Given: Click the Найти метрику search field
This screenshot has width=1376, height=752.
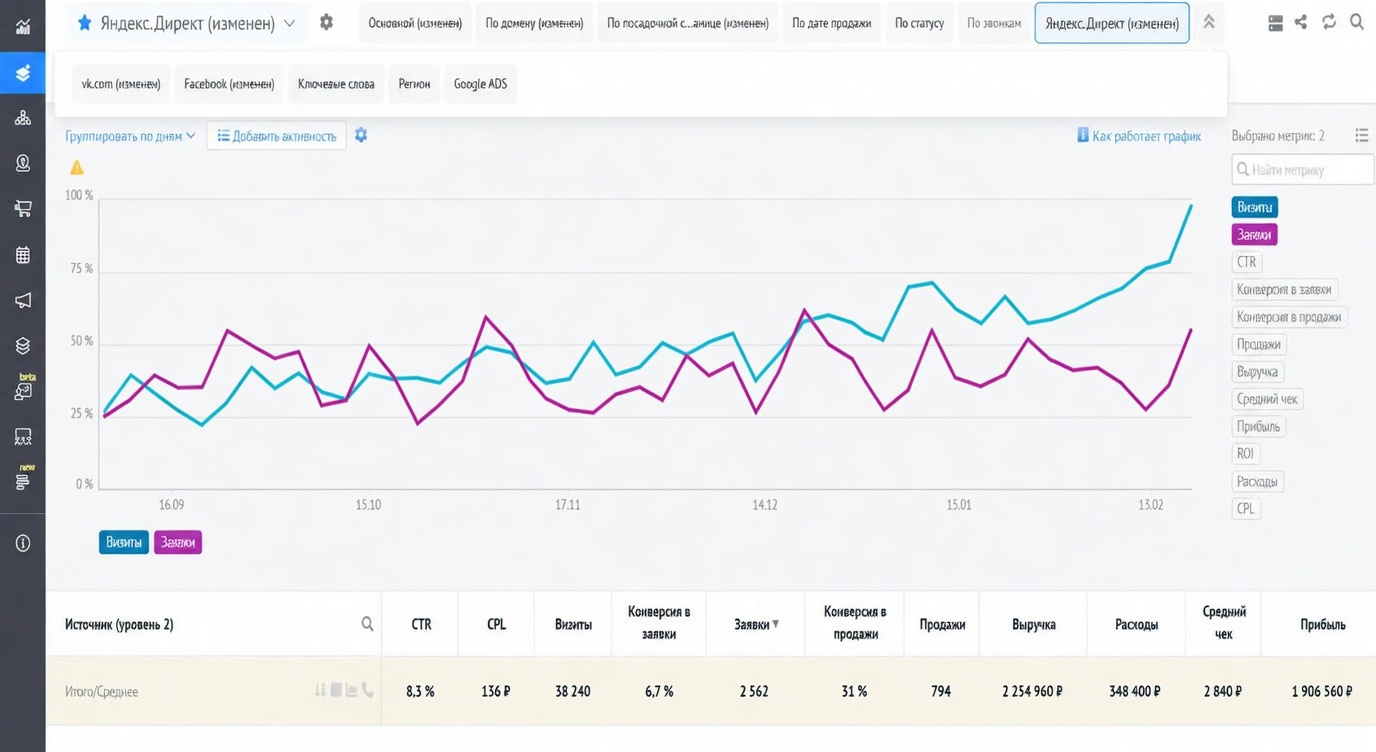Looking at the screenshot, I should 1303,170.
